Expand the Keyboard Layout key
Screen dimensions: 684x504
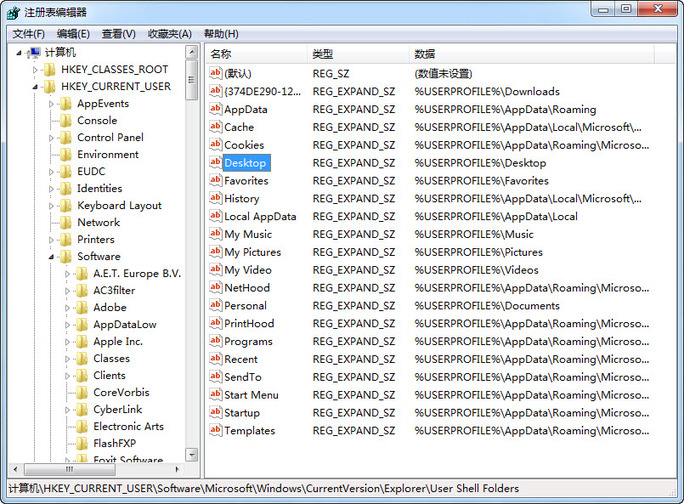pyautogui.click(x=51, y=206)
